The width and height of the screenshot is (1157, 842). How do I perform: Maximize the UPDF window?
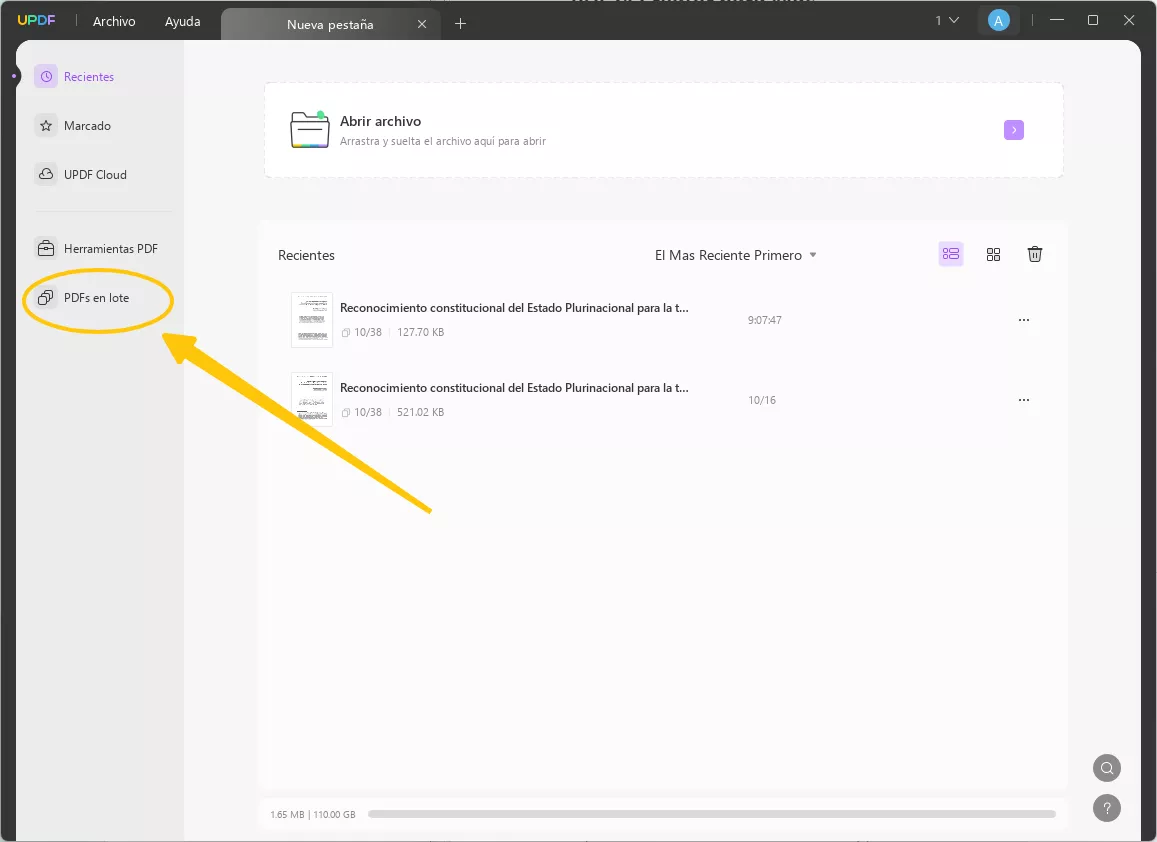[1093, 20]
